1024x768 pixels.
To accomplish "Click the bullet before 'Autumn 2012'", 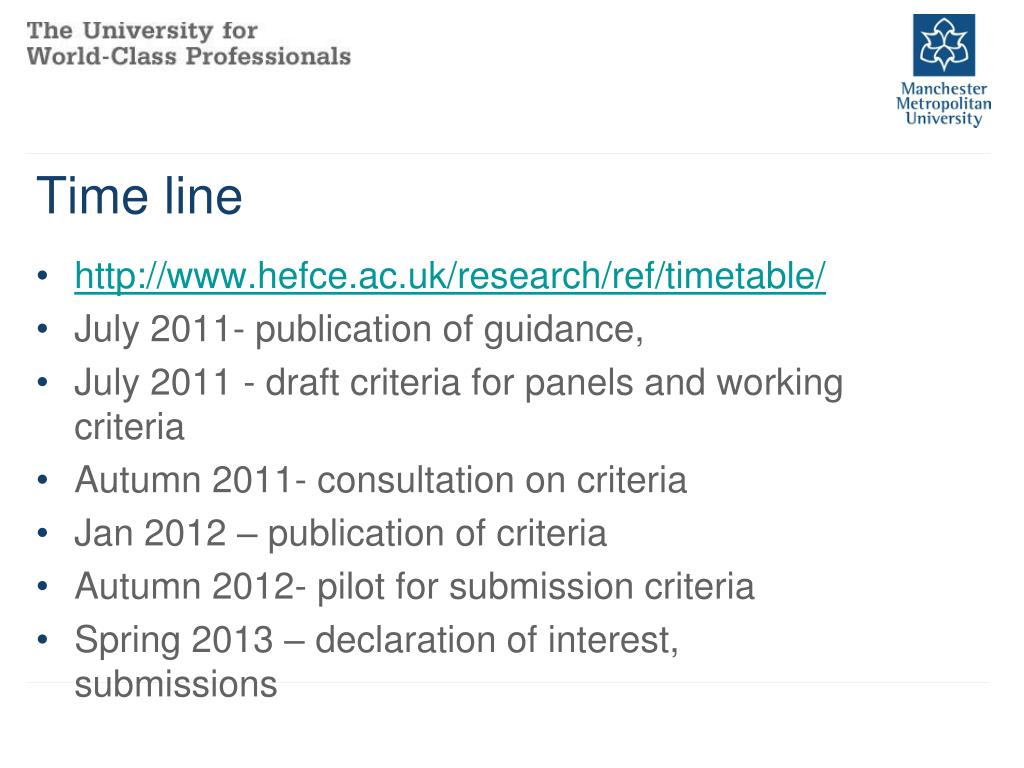I will [43, 585].
